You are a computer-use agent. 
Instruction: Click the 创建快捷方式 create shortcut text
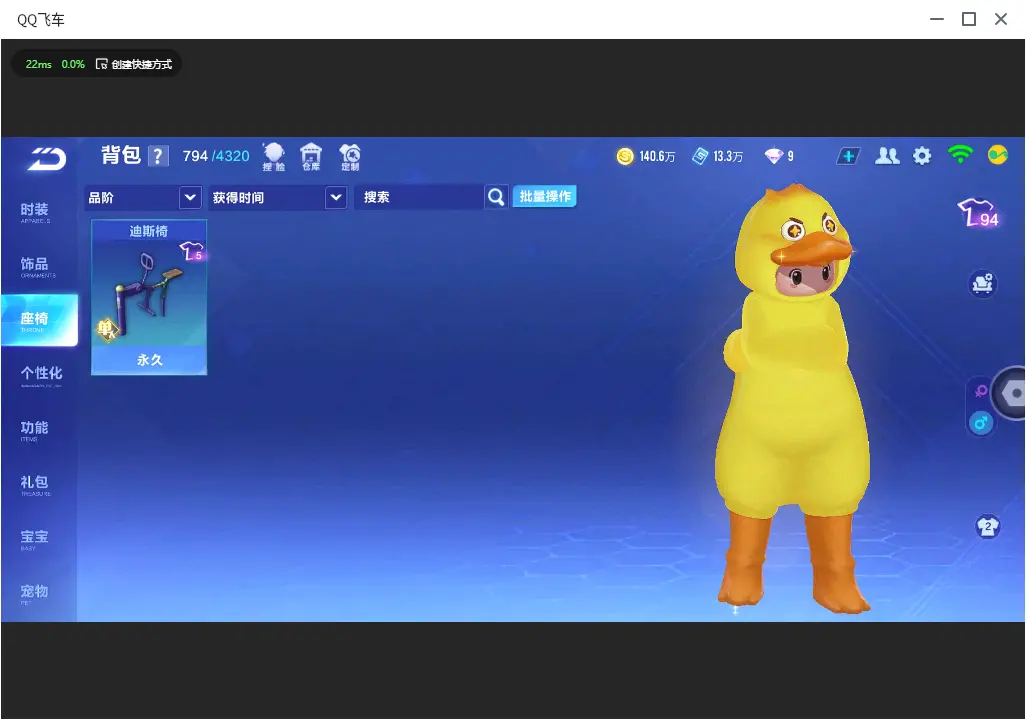tap(141, 64)
